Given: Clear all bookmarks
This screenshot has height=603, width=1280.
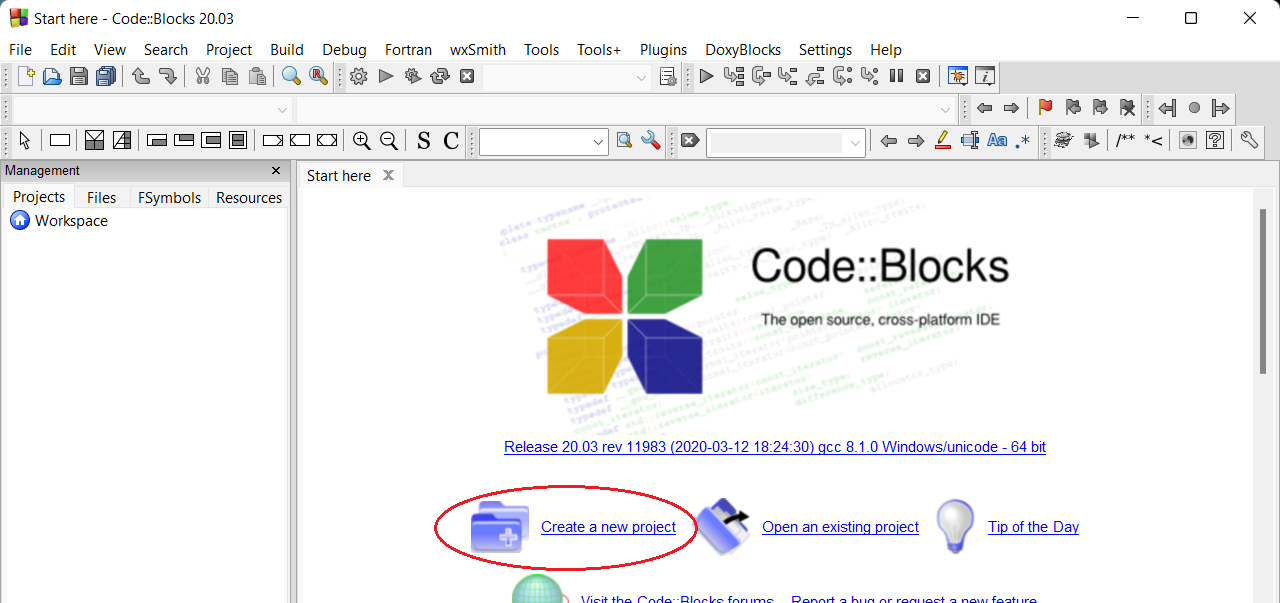Looking at the screenshot, I should tap(1127, 108).
